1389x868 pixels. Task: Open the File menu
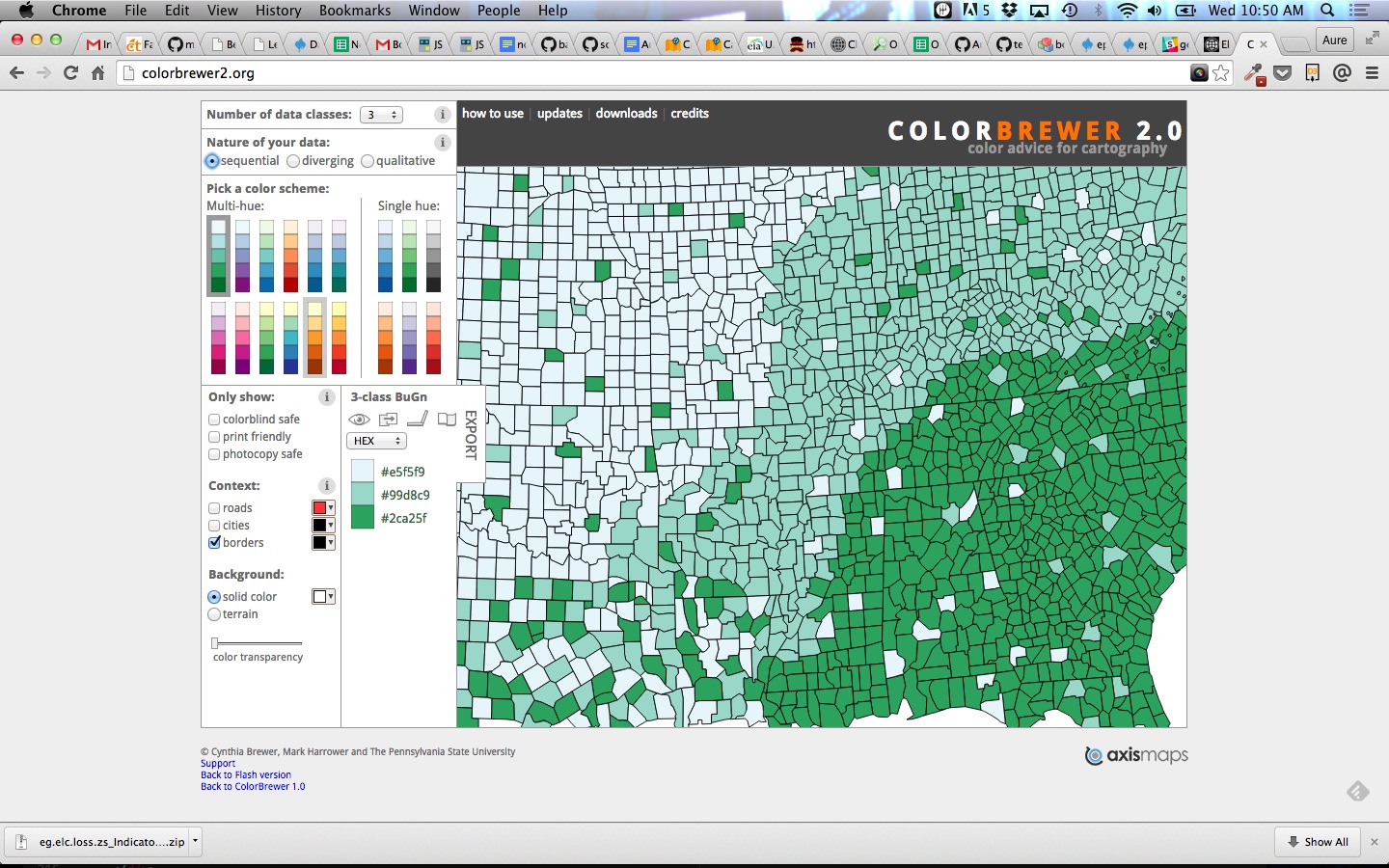(136, 11)
